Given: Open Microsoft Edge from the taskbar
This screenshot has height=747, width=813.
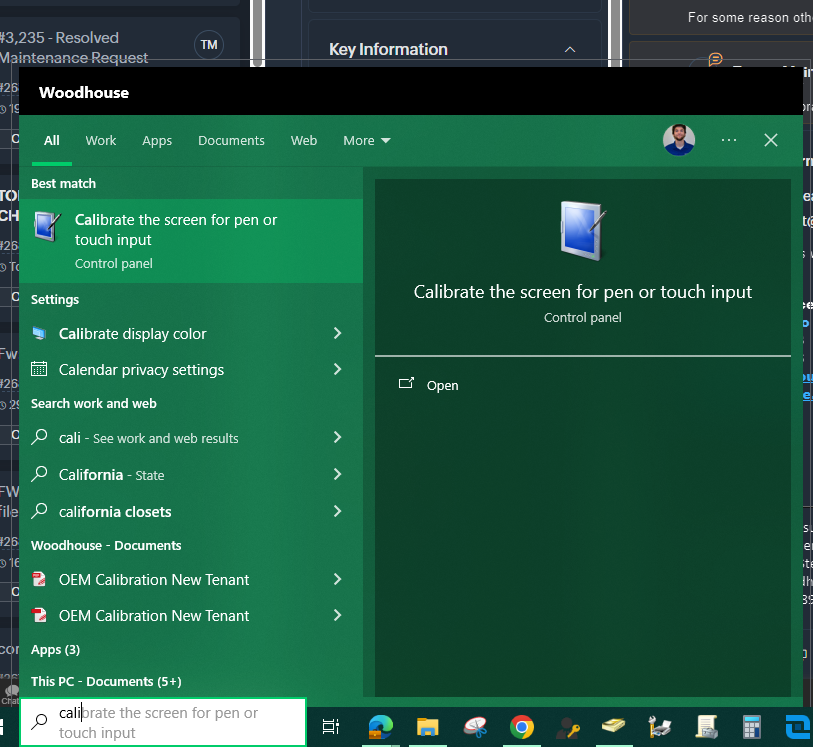Looking at the screenshot, I should point(381,727).
